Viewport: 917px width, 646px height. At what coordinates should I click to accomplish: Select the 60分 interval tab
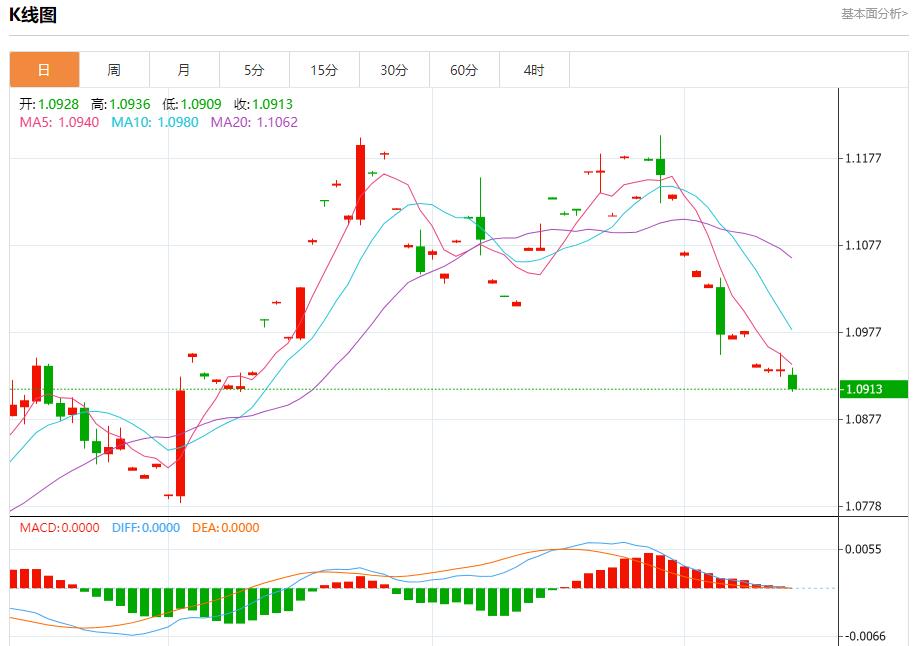click(x=464, y=70)
